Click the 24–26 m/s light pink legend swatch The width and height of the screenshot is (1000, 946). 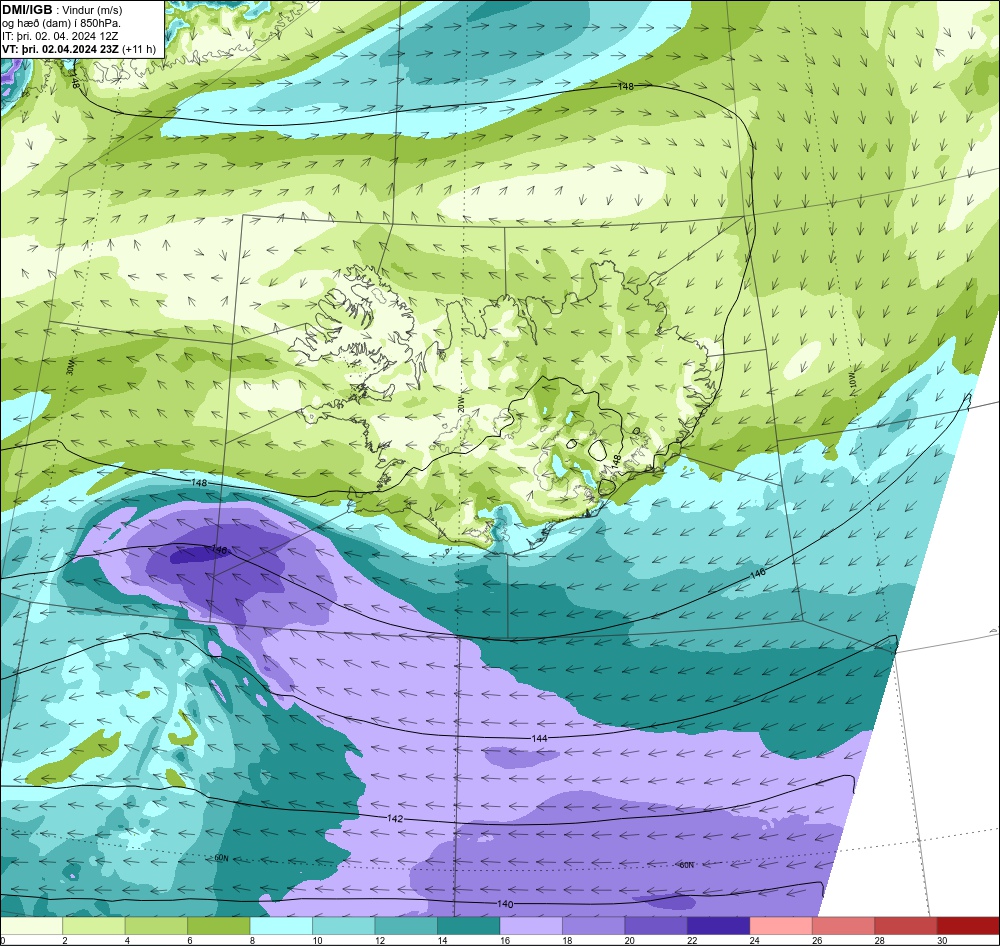coord(781,926)
